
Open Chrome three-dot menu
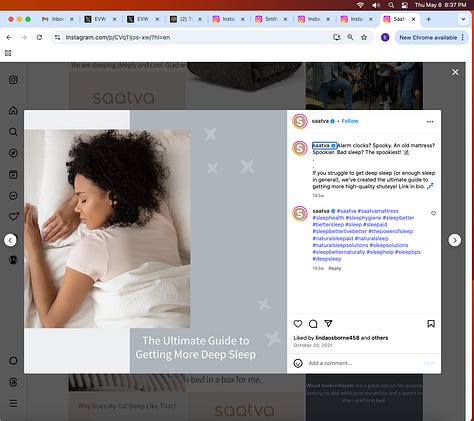463,37
